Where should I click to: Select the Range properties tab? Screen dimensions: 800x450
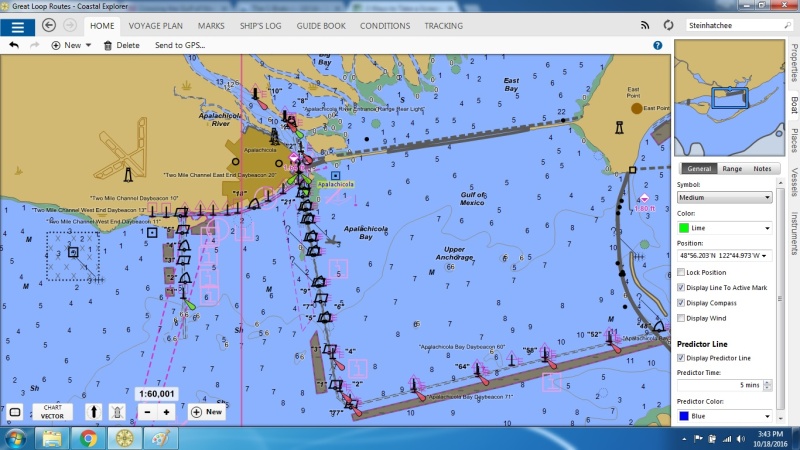coord(732,168)
